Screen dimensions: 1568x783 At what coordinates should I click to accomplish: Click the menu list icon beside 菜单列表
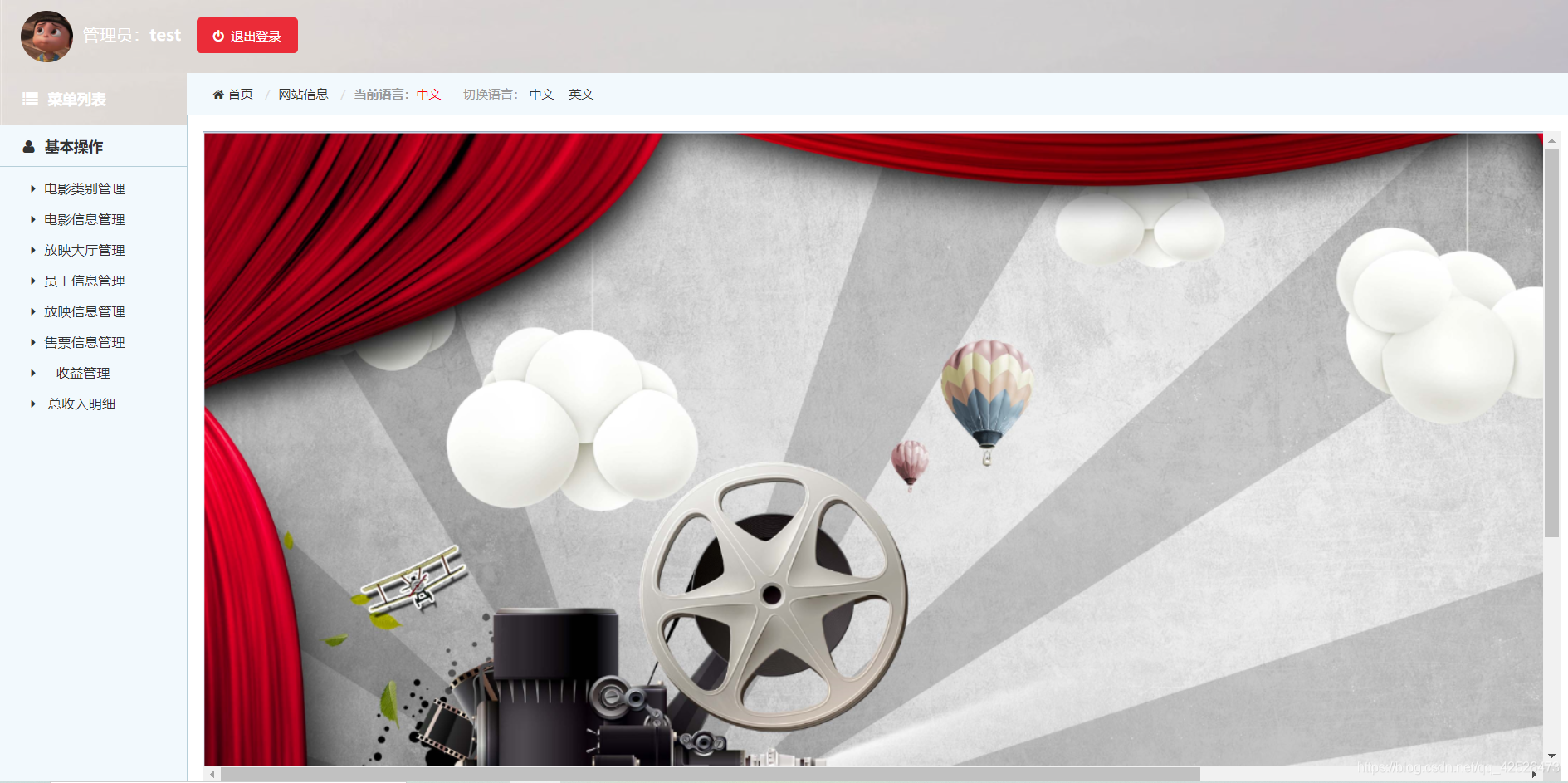pos(30,99)
